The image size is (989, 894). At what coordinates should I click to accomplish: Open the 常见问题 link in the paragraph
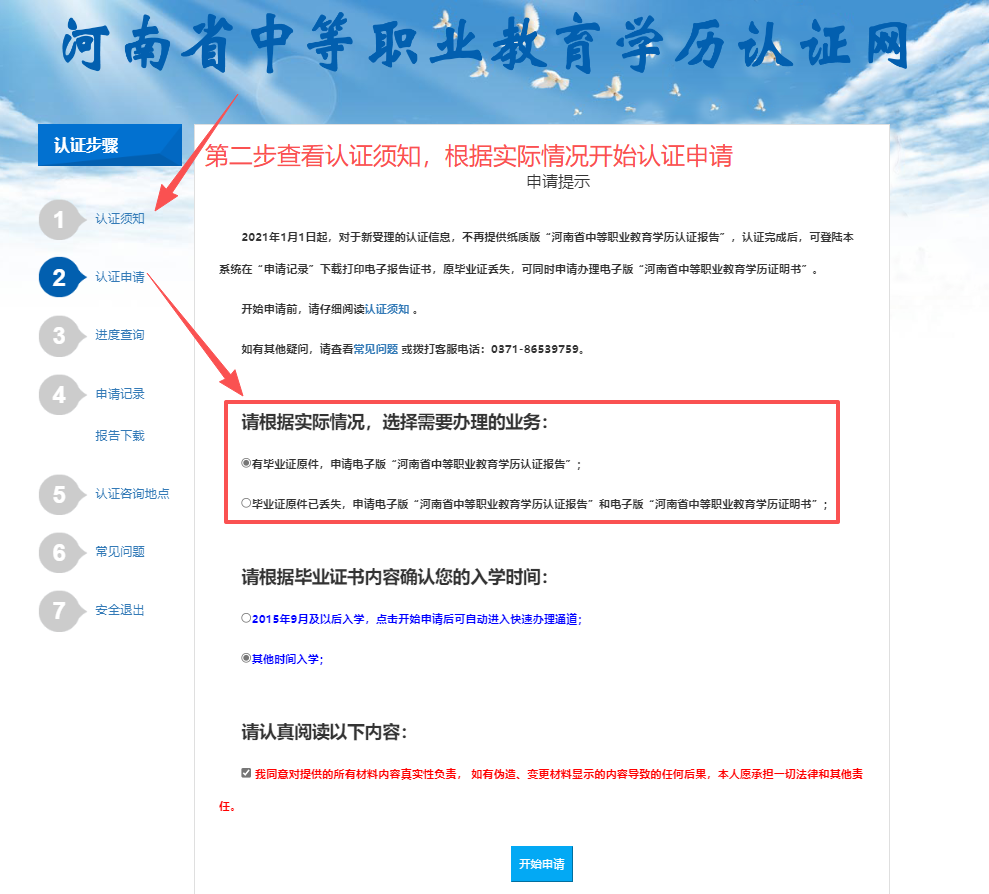[375, 350]
